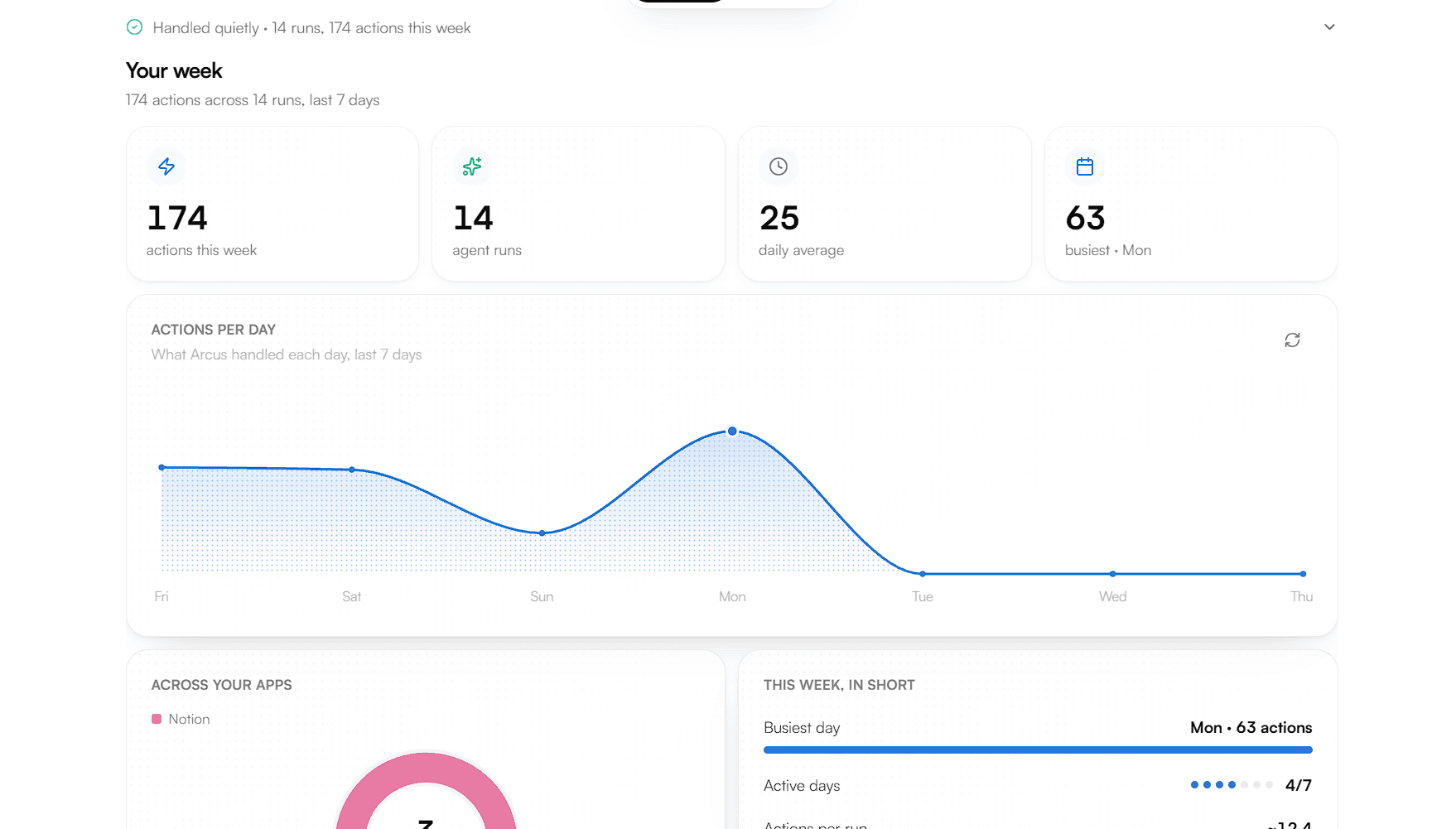
Task: Select the Thu data point on chart
Action: tap(1303, 573)
